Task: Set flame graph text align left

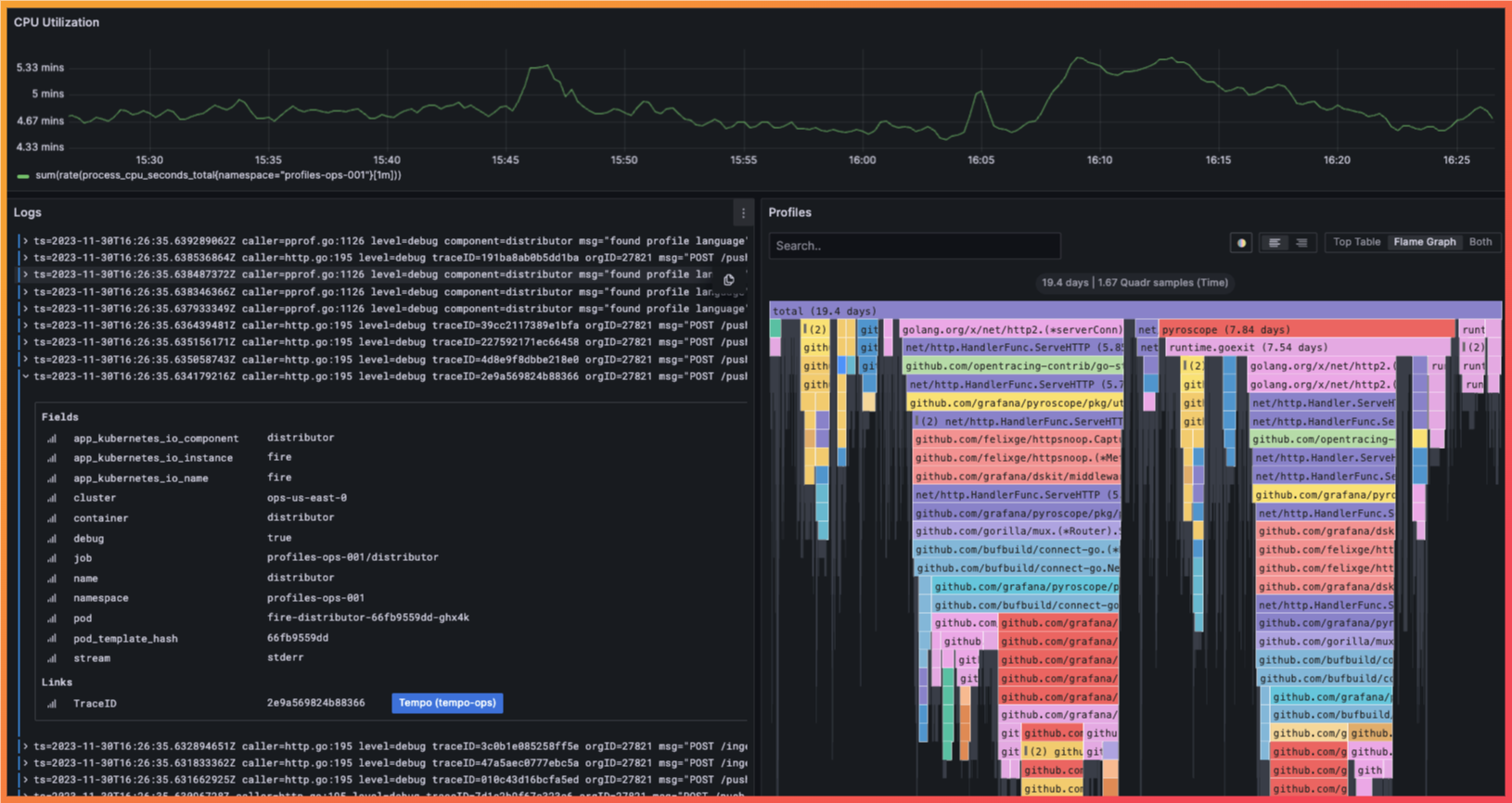Action: click(1275, 243)
